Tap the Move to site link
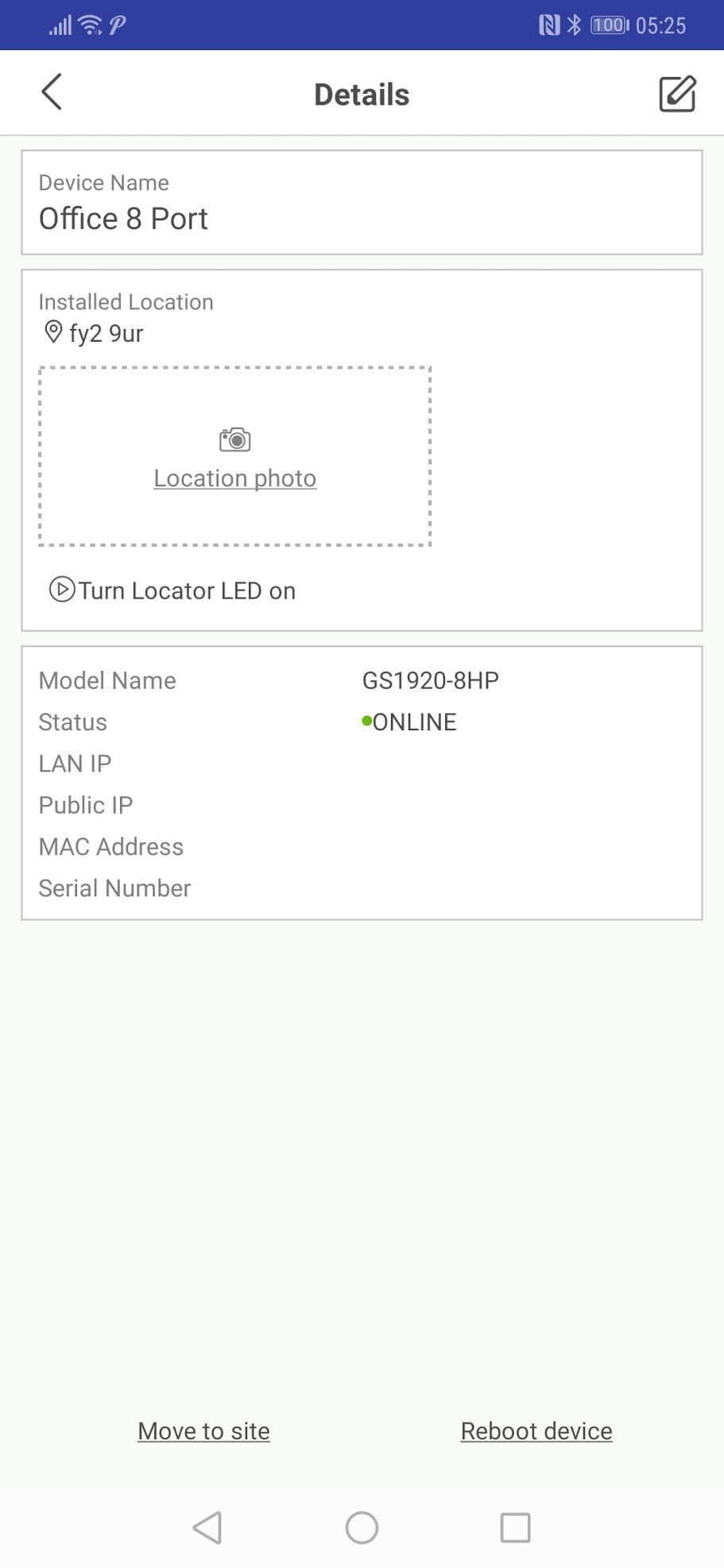Screen dimensions: 724x1568 203,1431
